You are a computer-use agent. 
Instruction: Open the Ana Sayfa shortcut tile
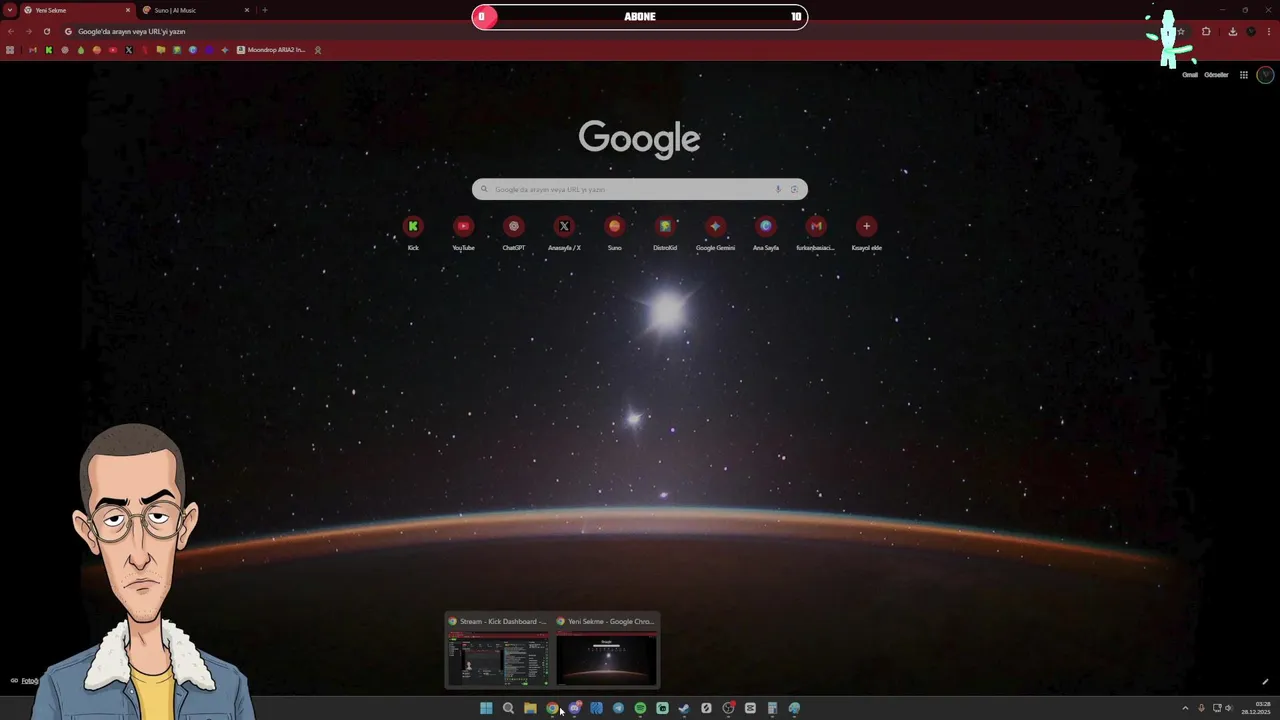tap(766, 232)
